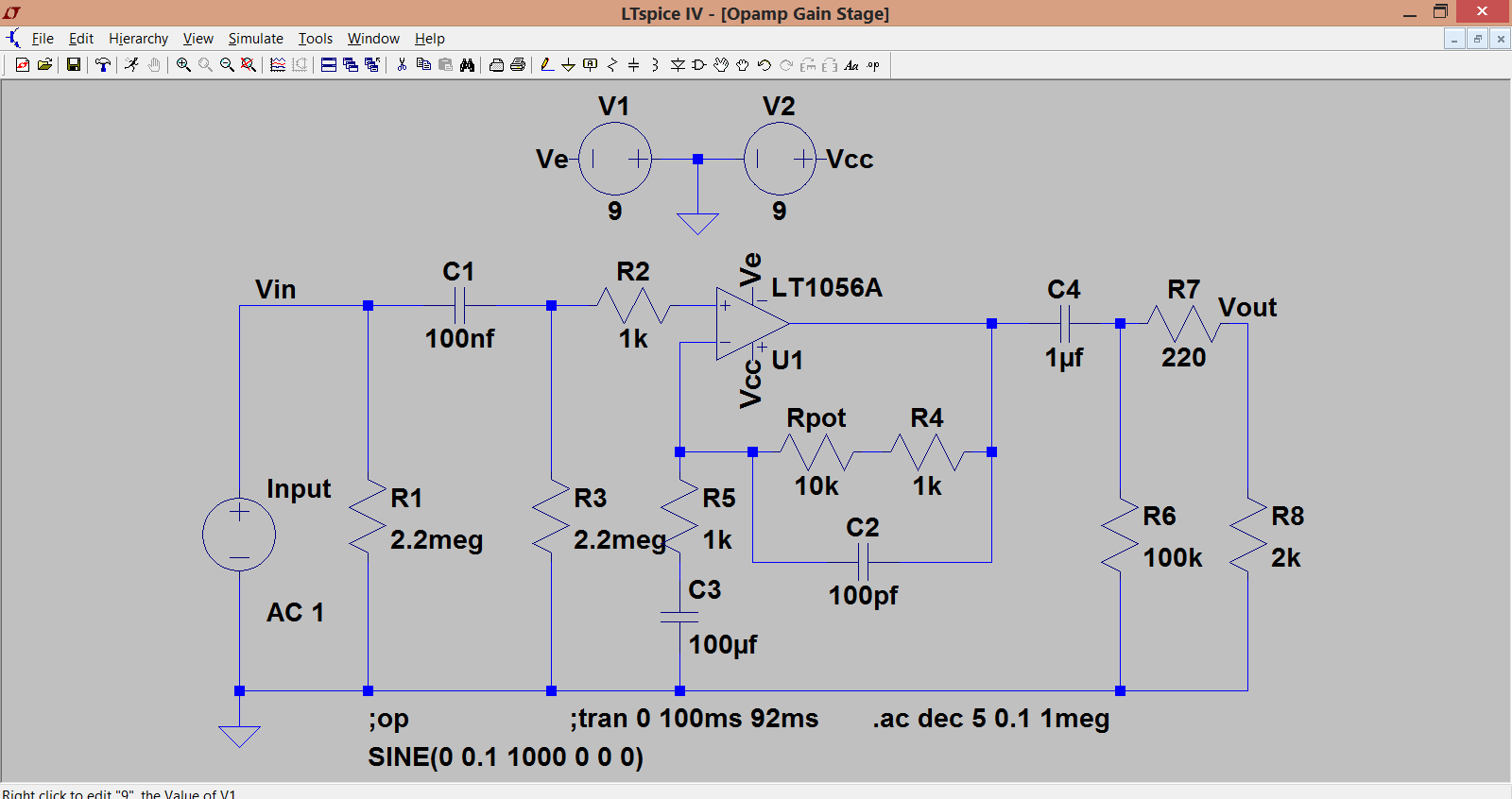1512x799 pixels.
Task: Open the Component gate-shaped icon
Action: (x=699, y=64)
